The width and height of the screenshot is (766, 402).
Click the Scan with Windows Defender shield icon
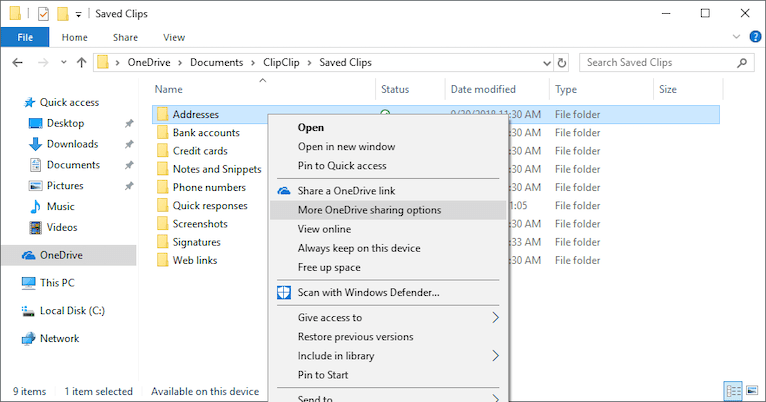[x=282, y=292]
